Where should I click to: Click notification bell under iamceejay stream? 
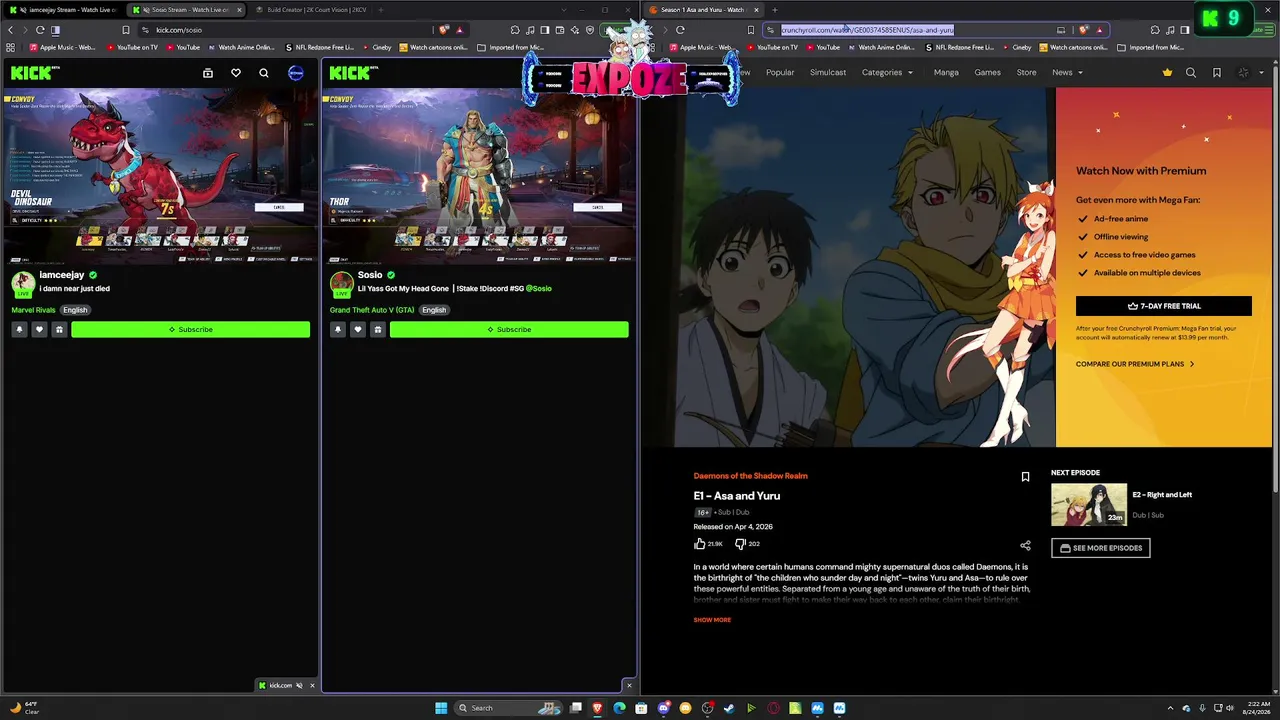[19, 329]
